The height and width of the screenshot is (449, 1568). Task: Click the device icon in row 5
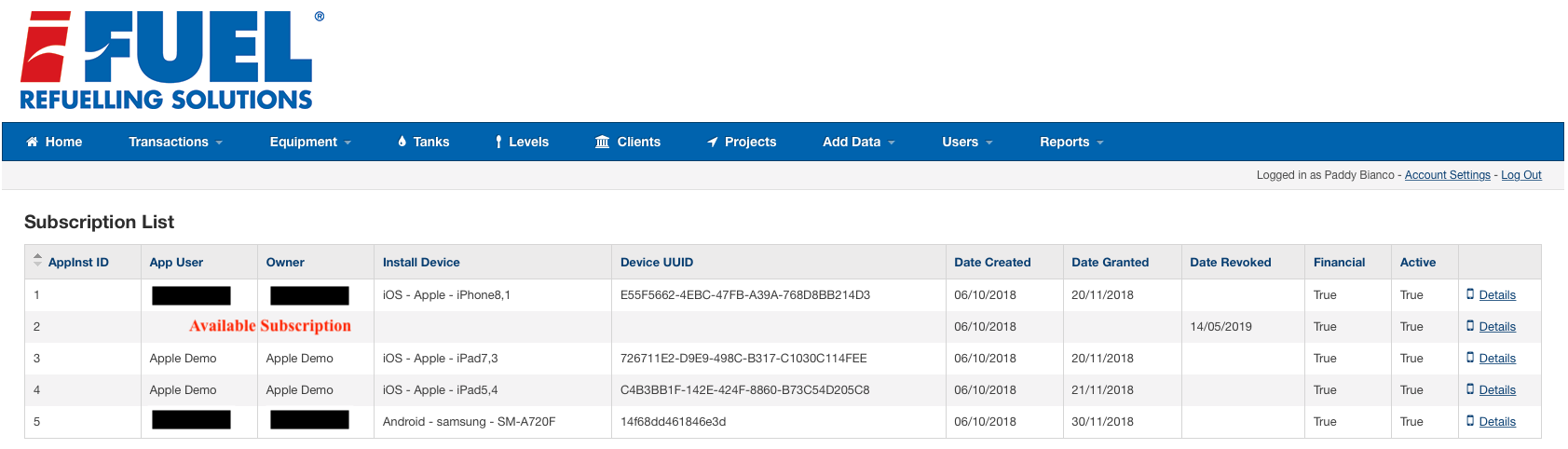[x=1470, y=421]
